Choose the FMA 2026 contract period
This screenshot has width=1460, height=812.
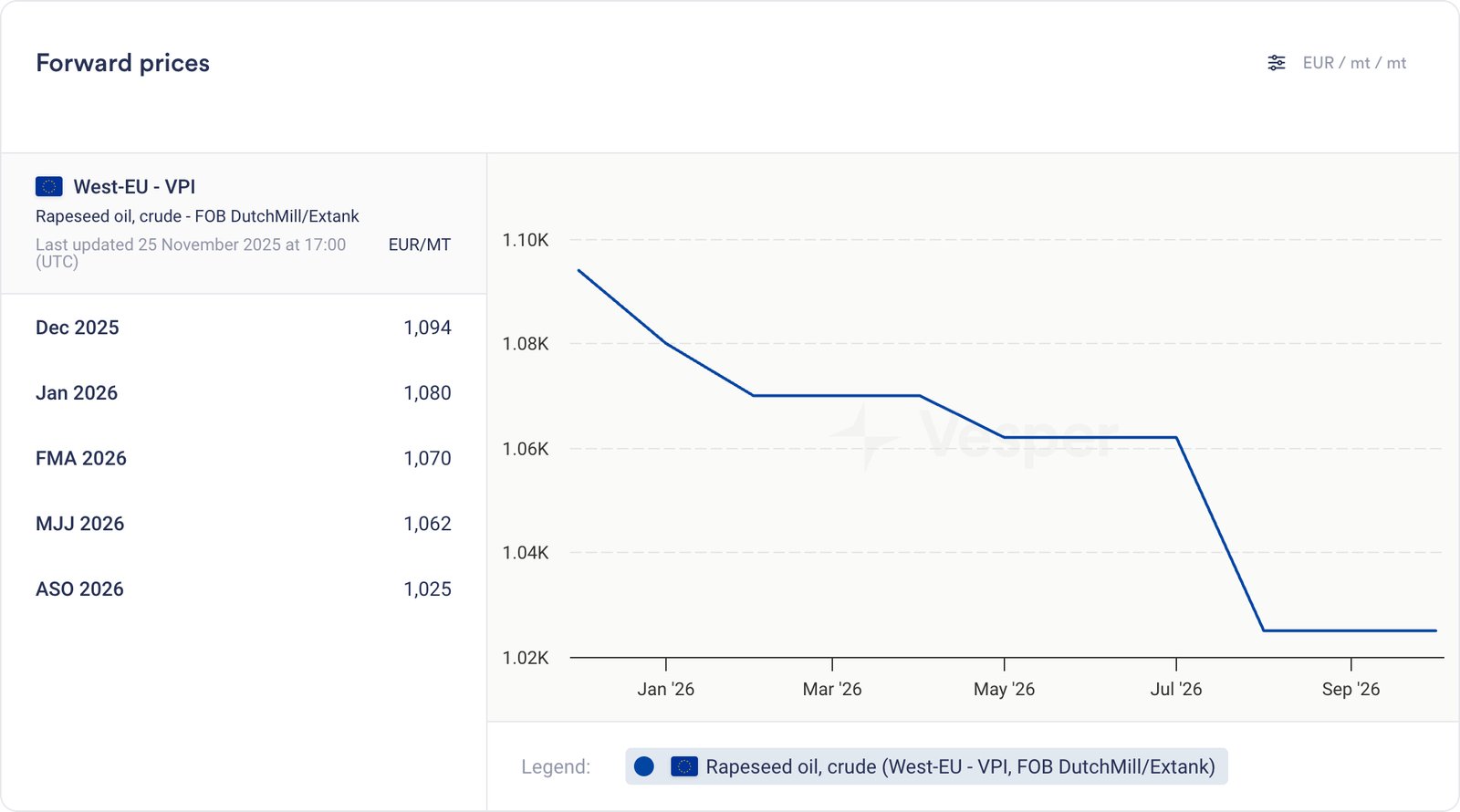(x=81, y=458)
